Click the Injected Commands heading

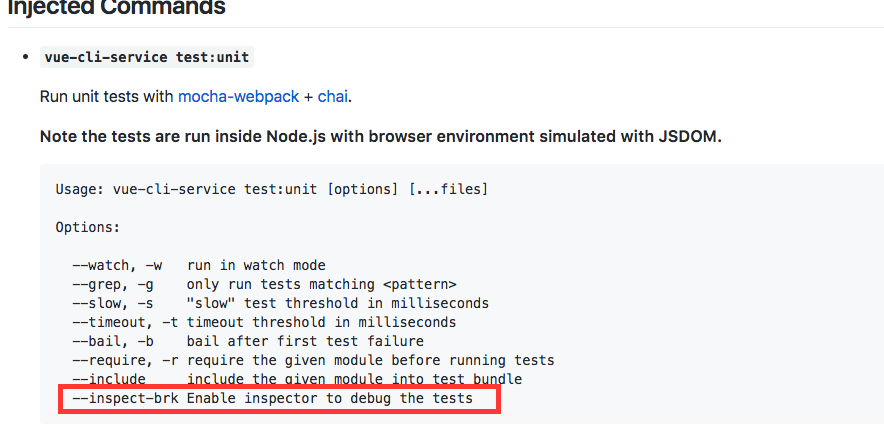click(x=117, y=9)
